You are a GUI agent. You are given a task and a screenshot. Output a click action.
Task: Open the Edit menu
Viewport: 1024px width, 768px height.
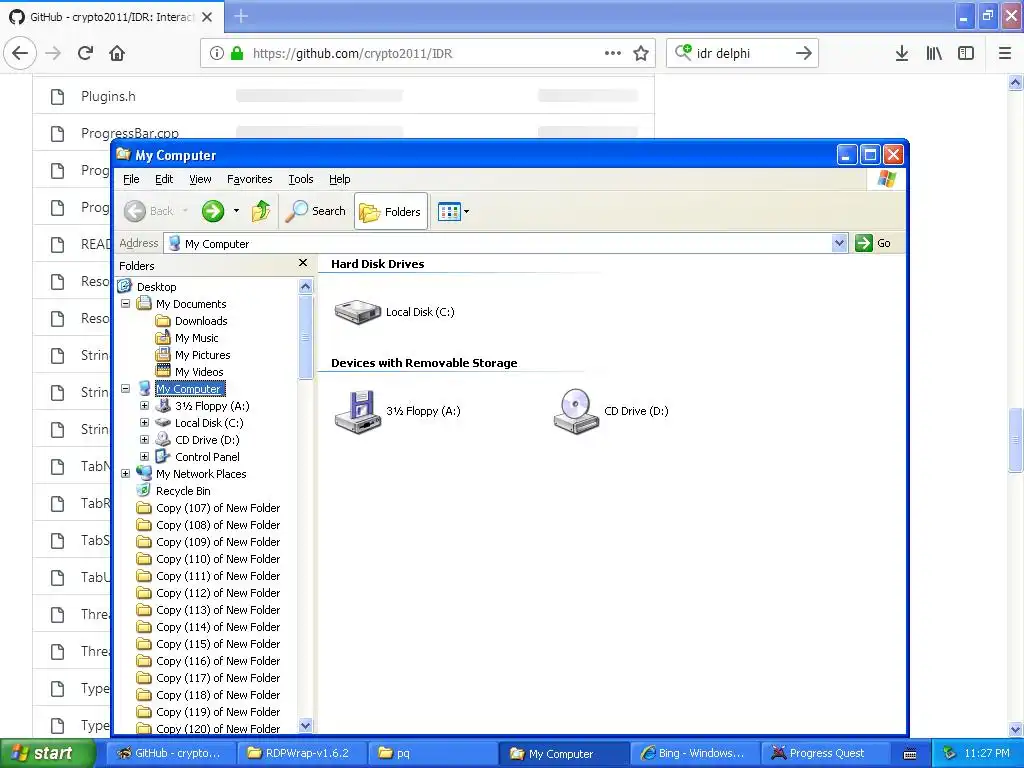164,179
